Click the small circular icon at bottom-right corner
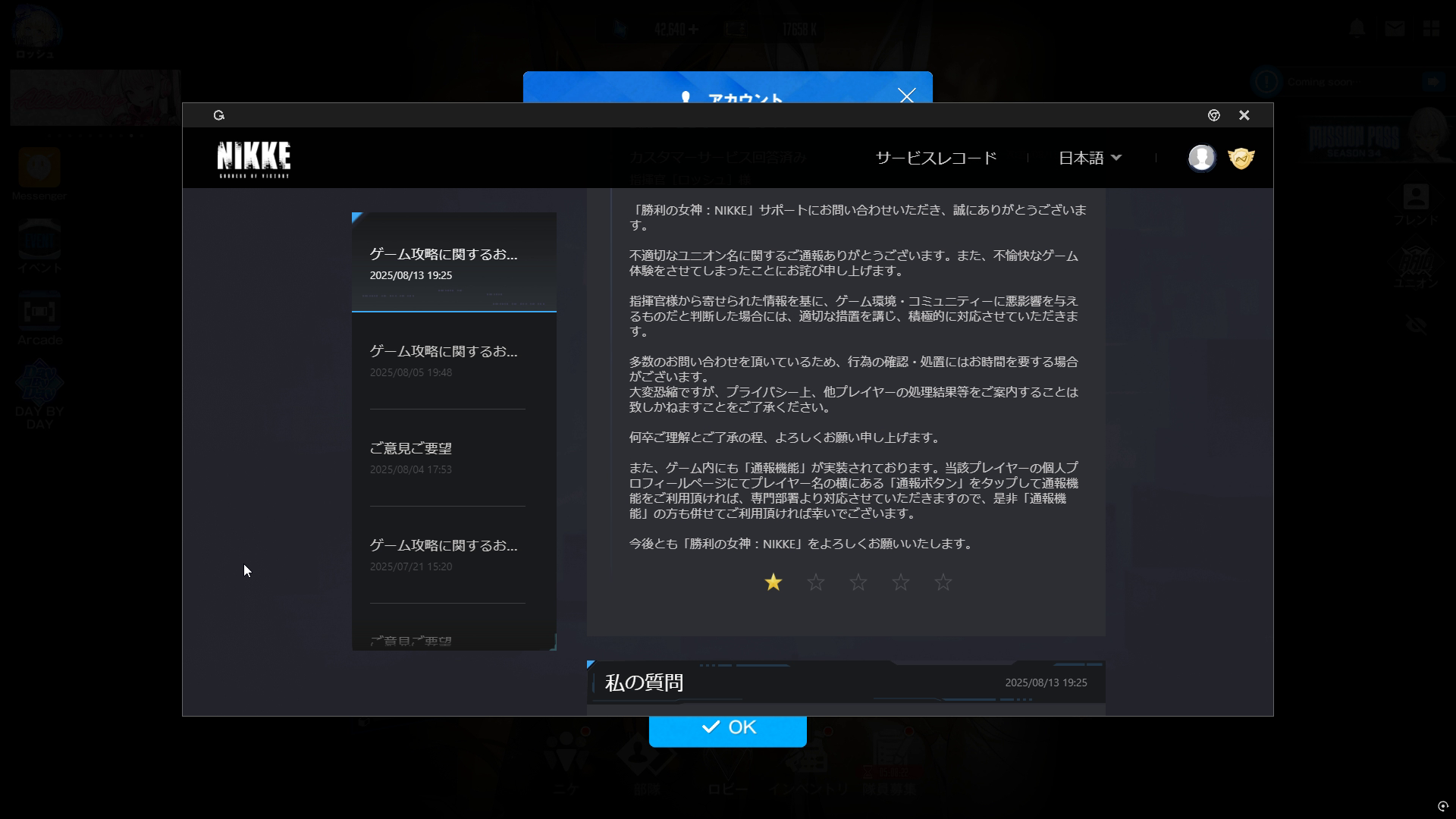 pyautogui.click(x=1442, y=806)
